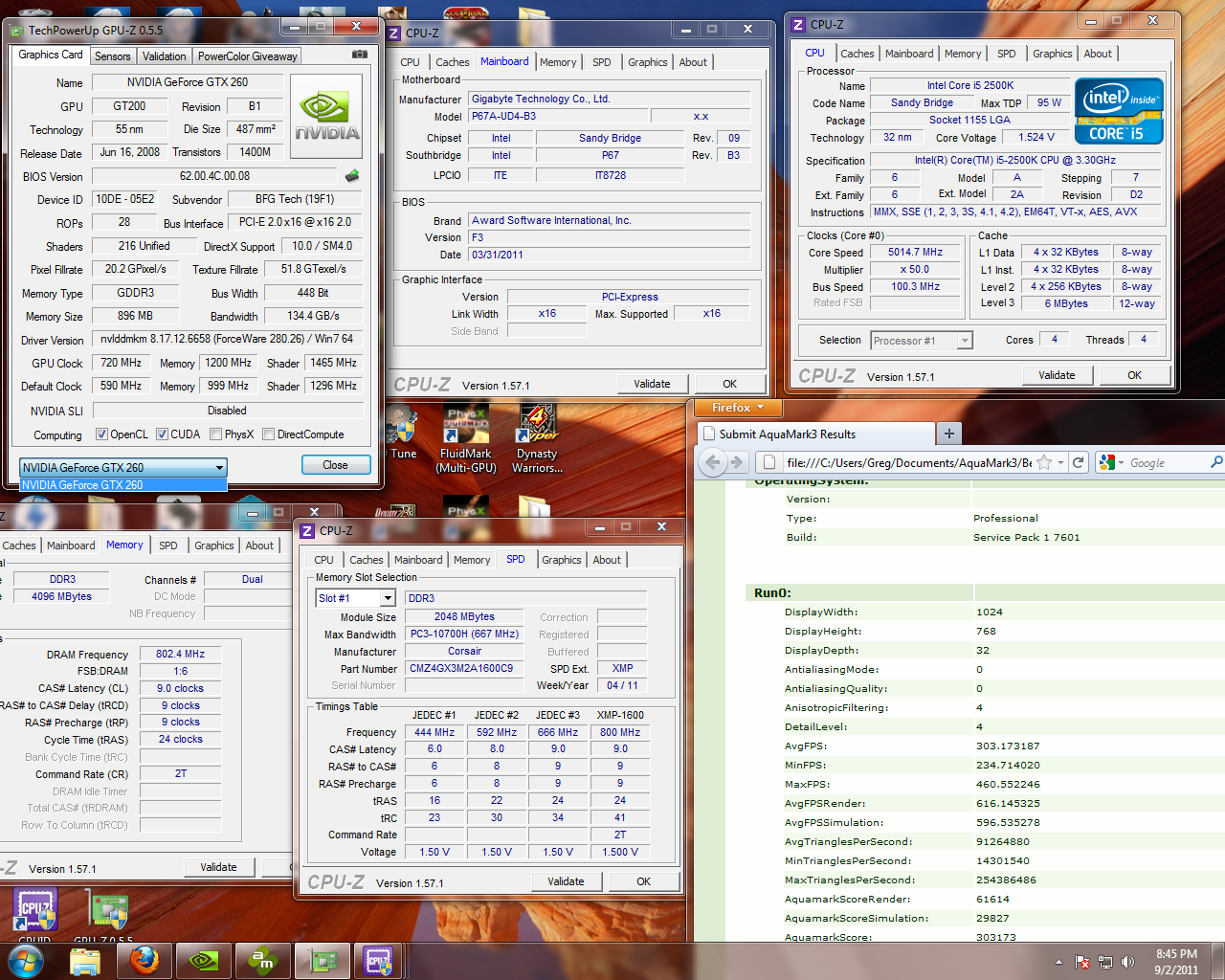This screenshot has height=980, width=1225.
Task: Open a new Firefox tab
Action: tap(949, 434)
